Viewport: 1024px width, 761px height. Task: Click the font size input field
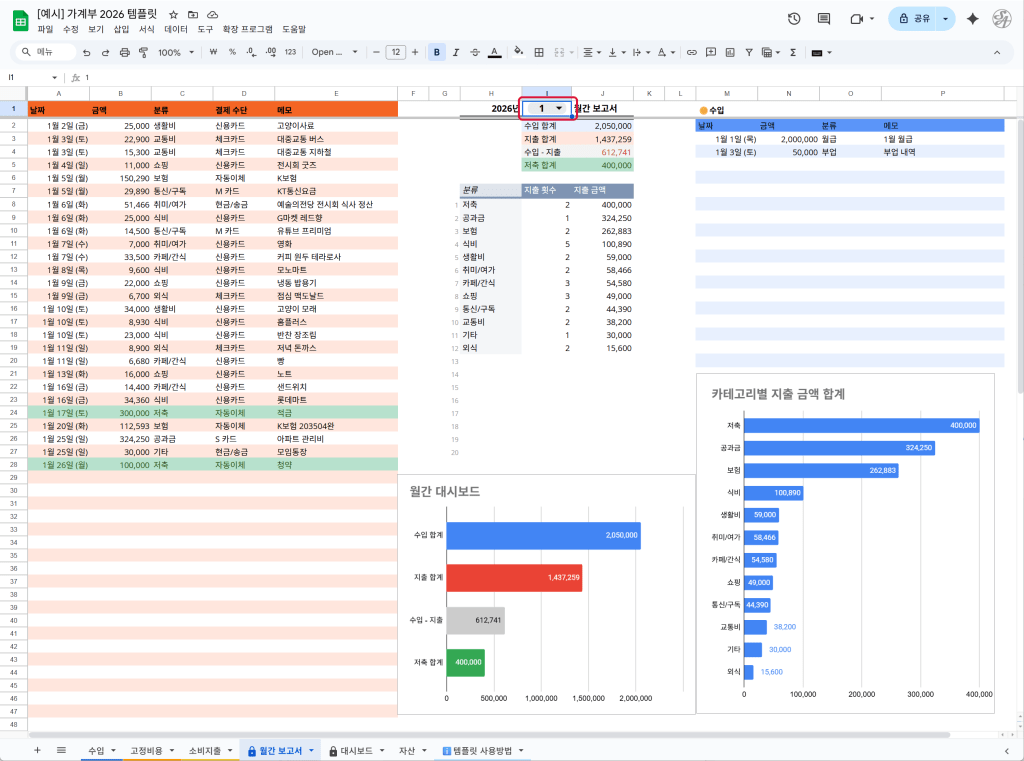[x=395, y=52]
